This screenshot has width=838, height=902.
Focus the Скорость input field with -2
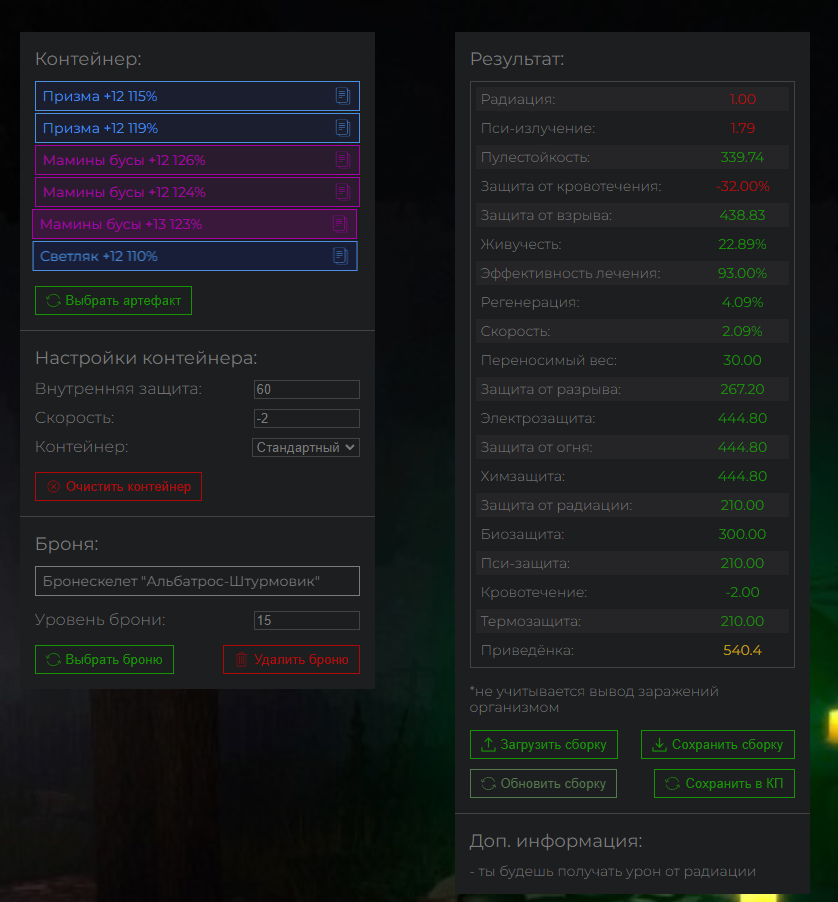(307, 418)
